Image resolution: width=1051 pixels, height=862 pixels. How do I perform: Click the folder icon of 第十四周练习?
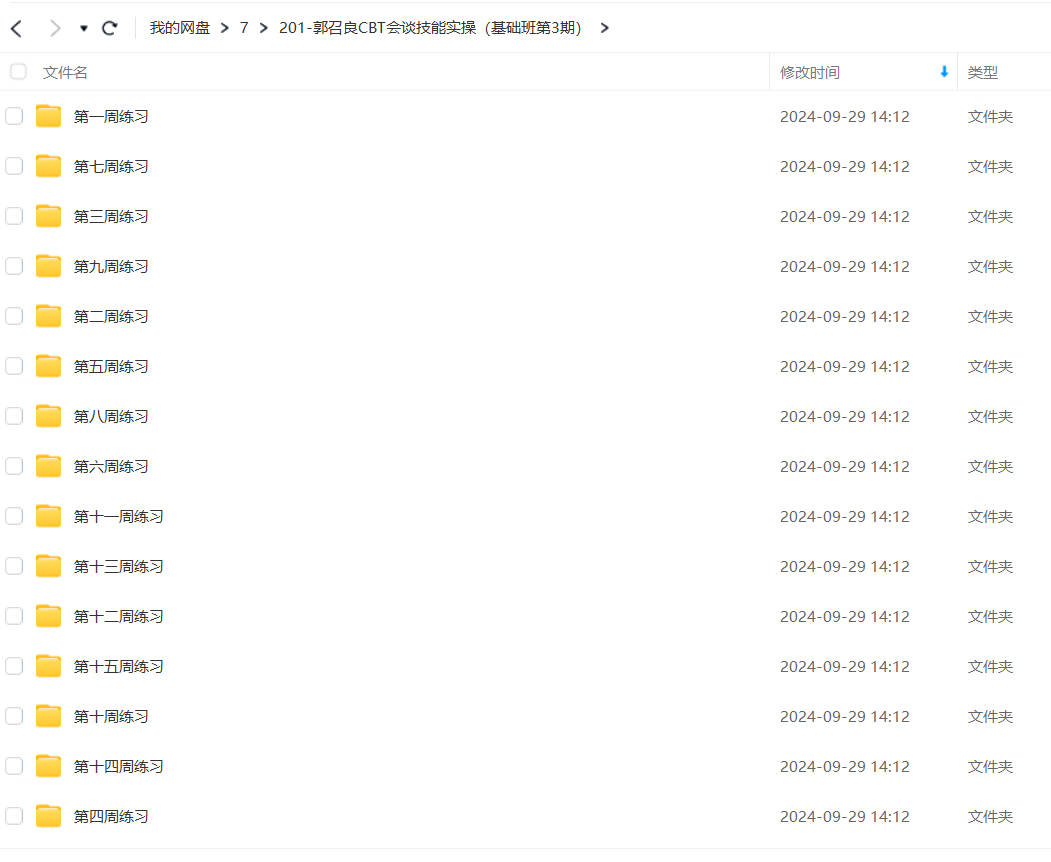click(x=48, y=766)
